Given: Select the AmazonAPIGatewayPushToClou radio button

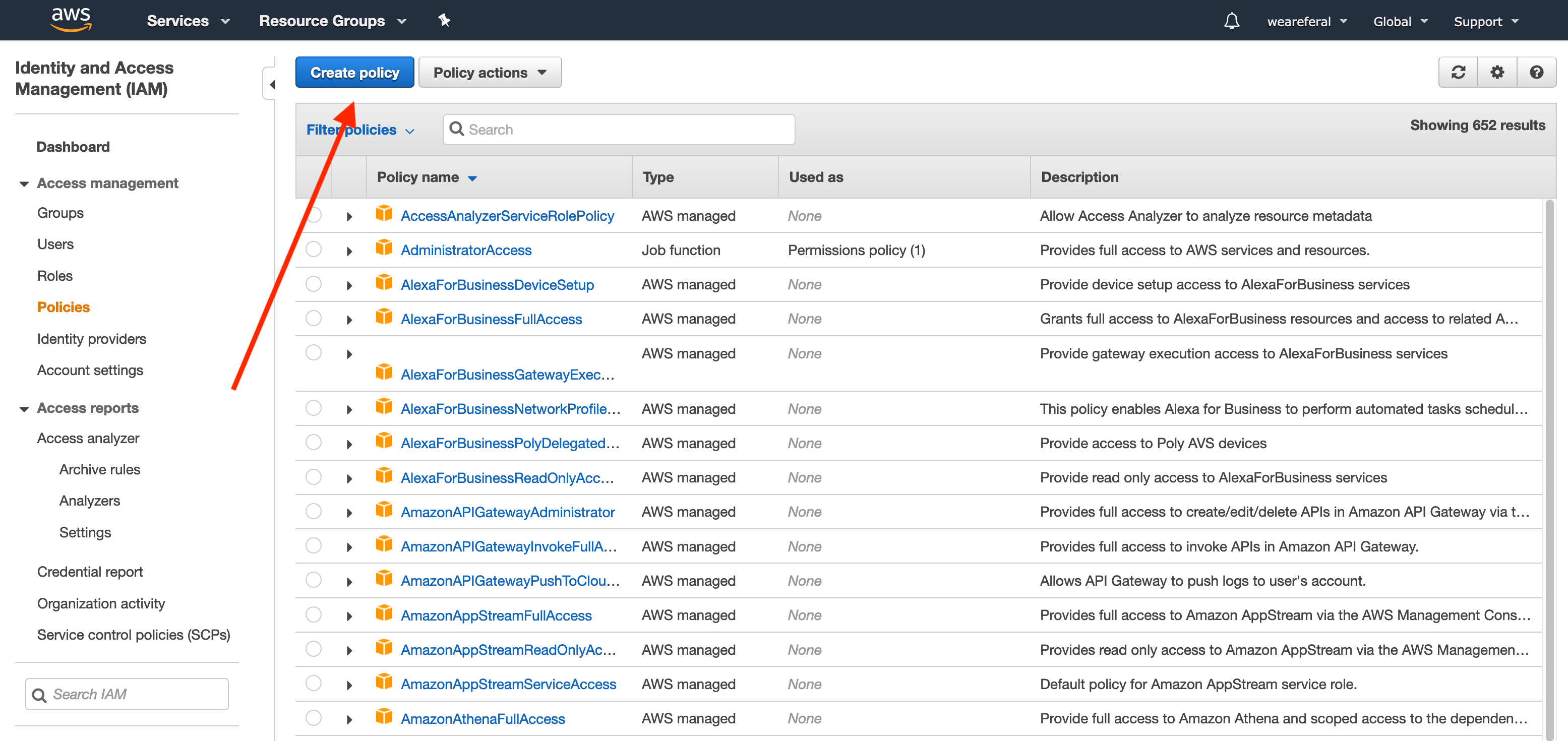Looking at the screenshot, I should (x=314, y=580).
